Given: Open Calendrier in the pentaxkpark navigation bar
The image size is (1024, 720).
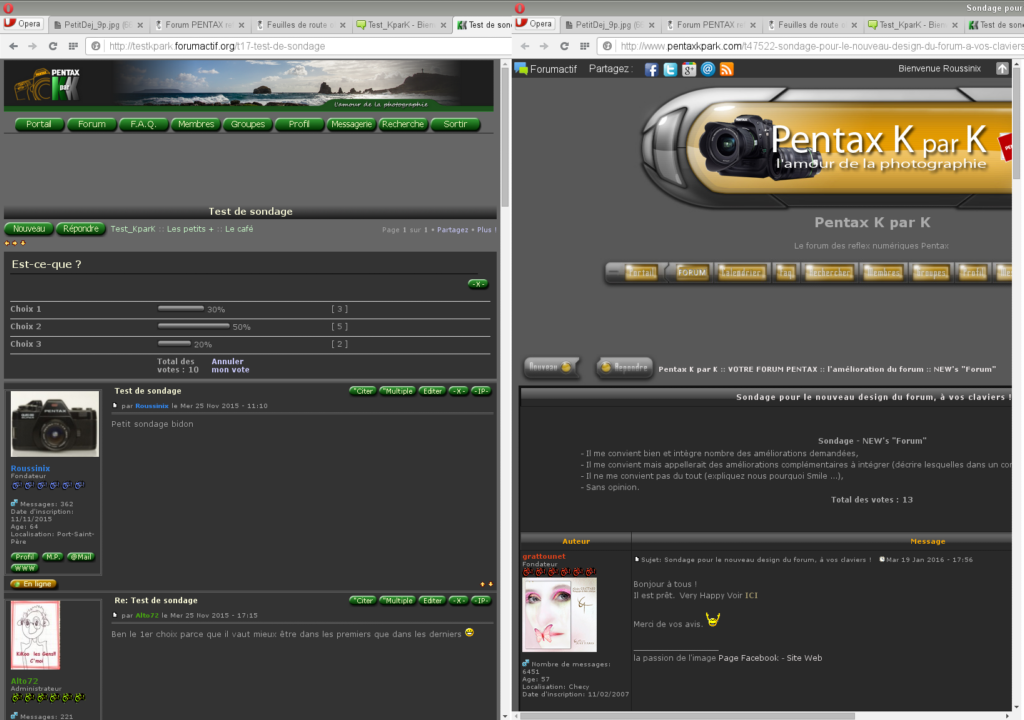Looking at the screenshot, I should (x=741, y=272).
